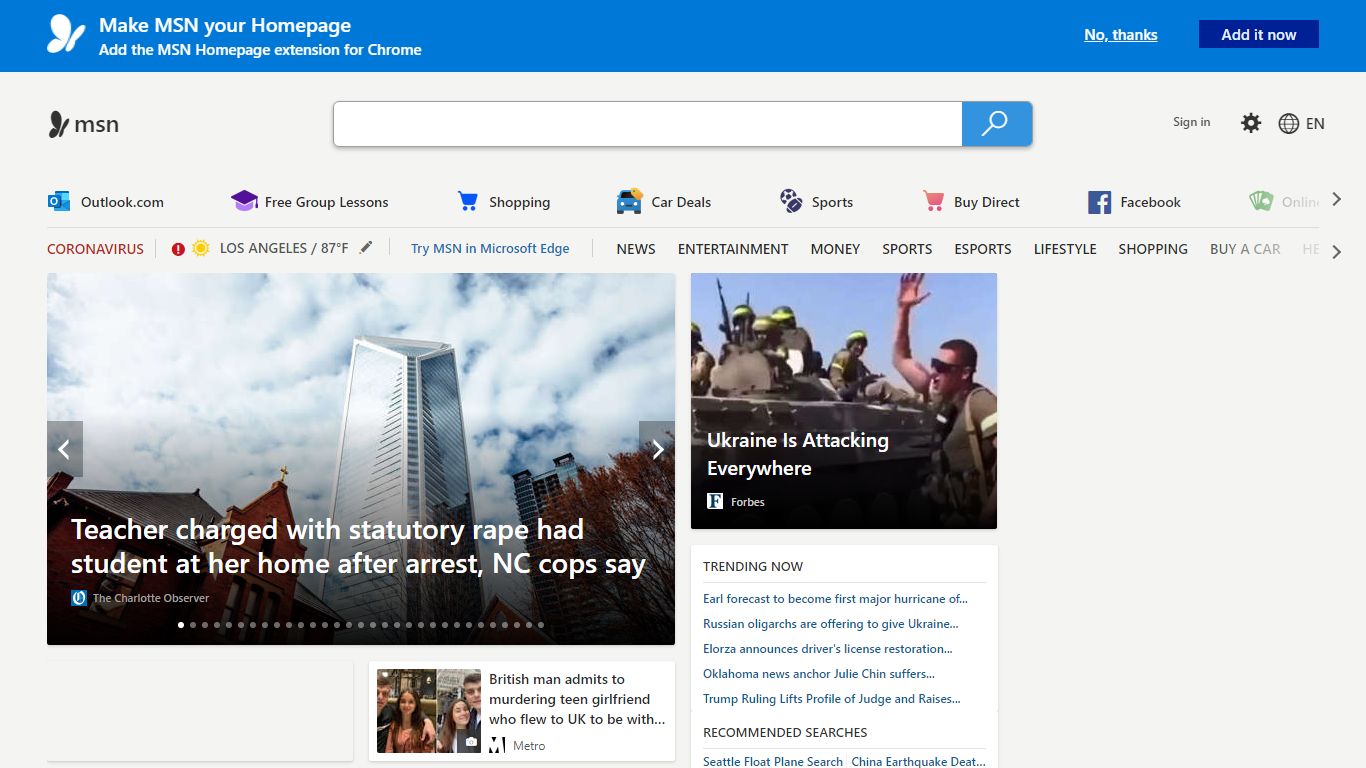Click Try MSN in Microsoft Edge

point(490,248)
